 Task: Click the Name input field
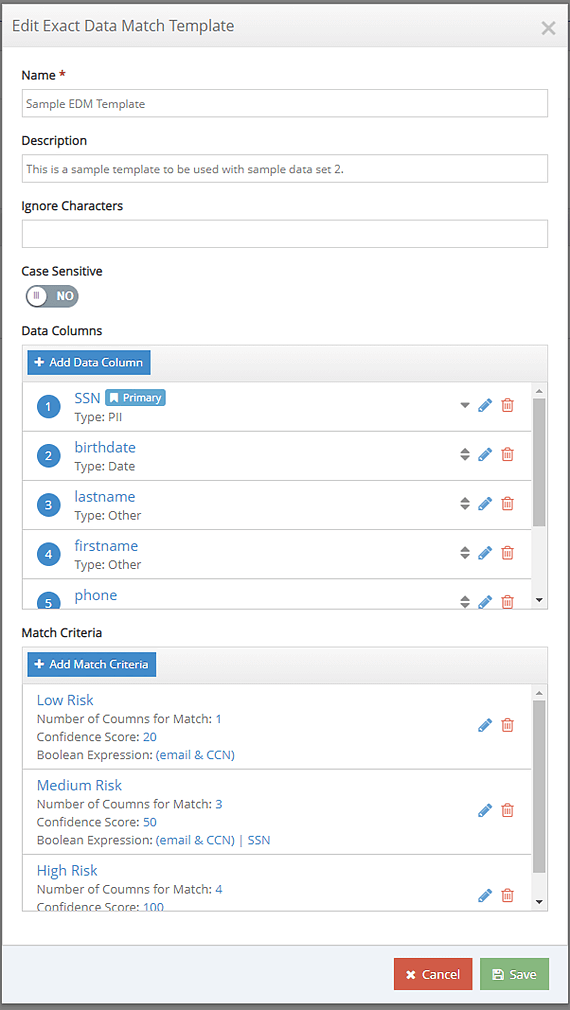click(x=285, y=103)
